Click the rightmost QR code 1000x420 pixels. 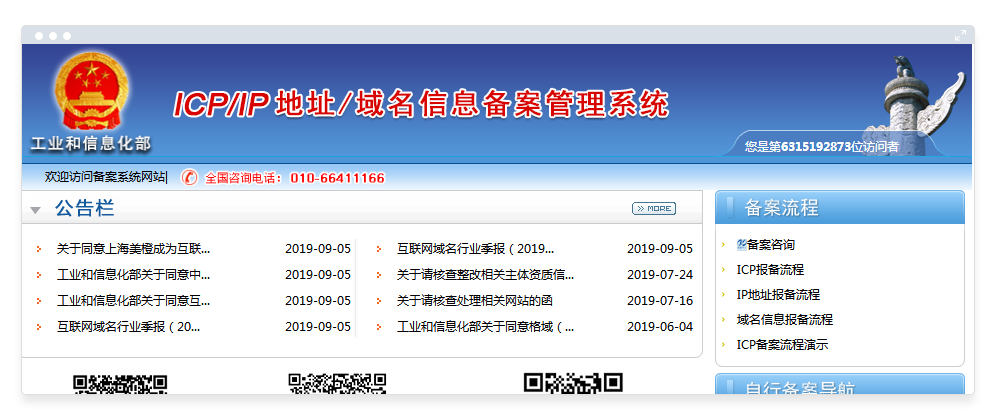[x=573, y=384]
